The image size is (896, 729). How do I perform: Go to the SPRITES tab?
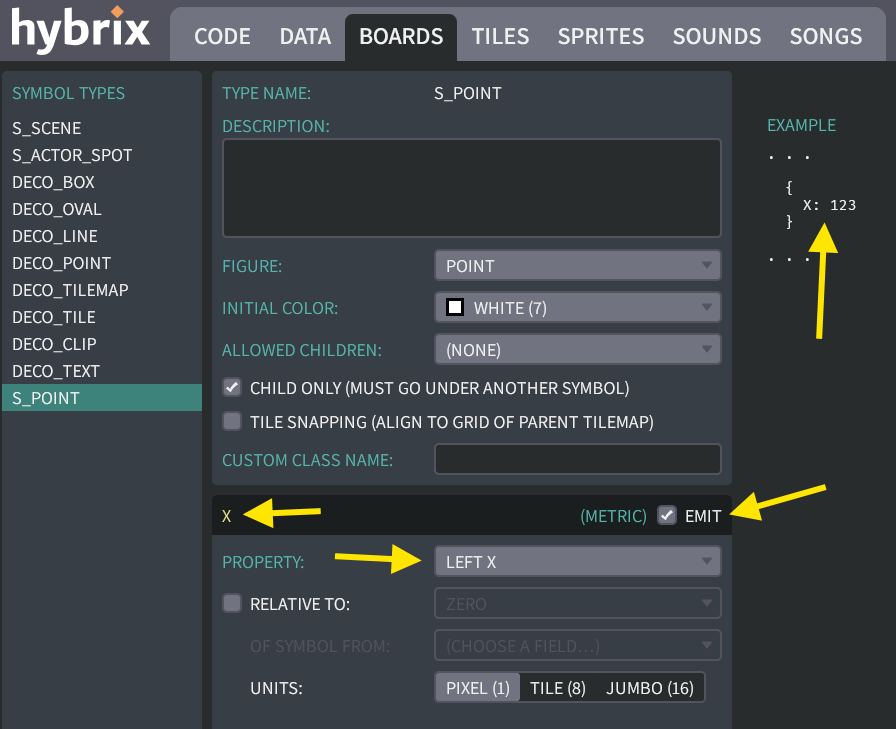point(600,37)
